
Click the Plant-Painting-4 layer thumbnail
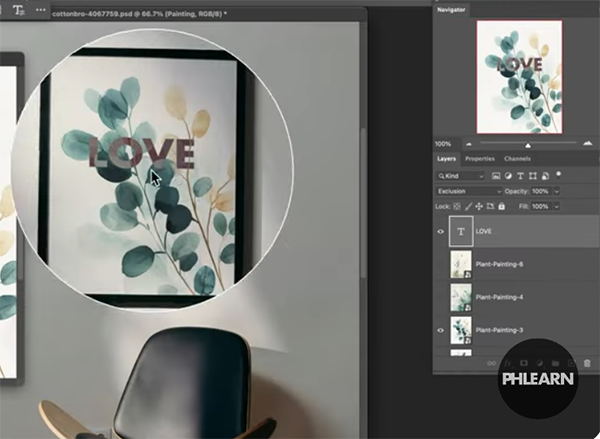pyautogui.click(x=461, y=297)
